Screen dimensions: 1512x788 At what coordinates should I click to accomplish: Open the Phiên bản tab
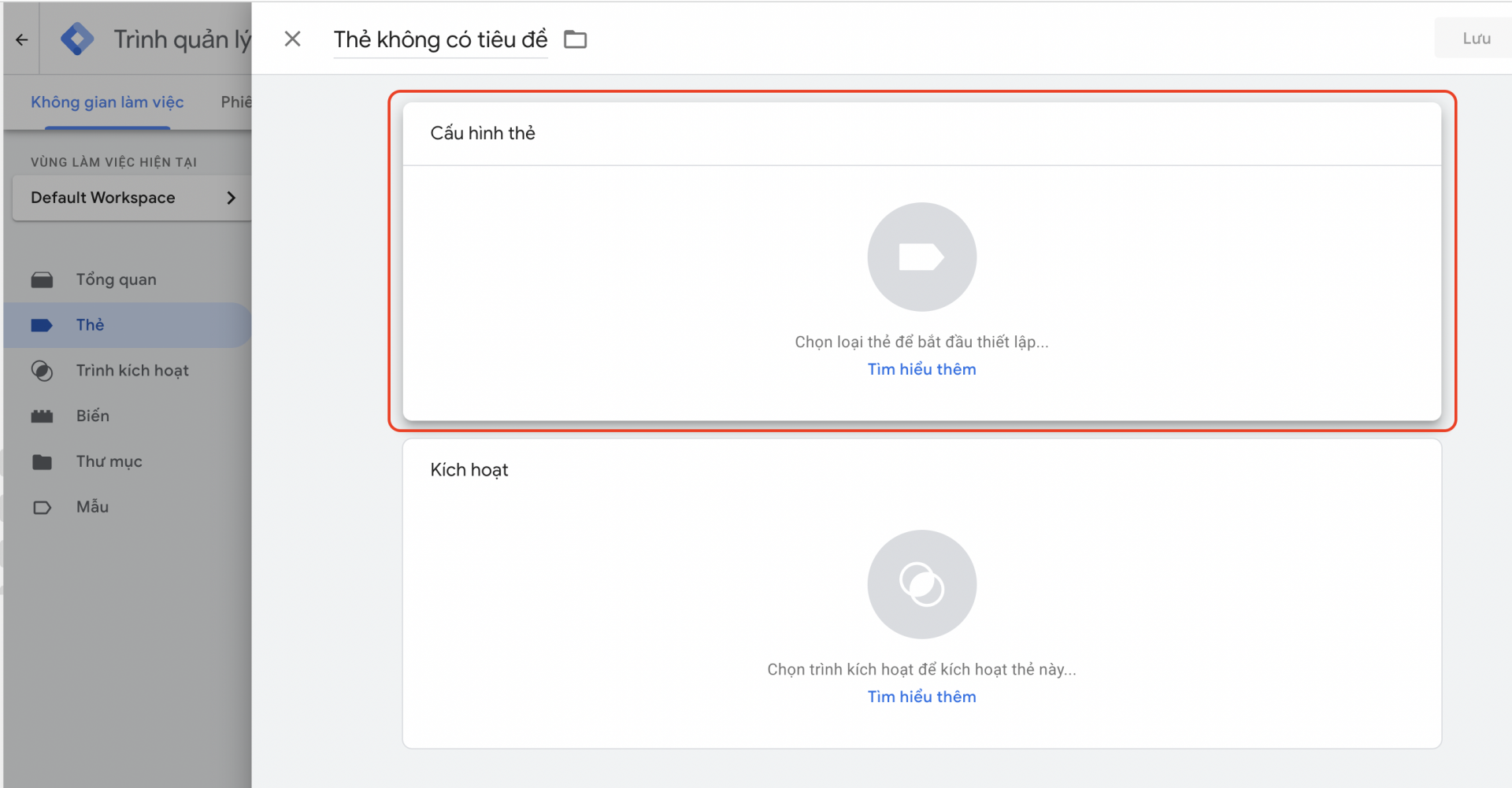tap(235, 102)
